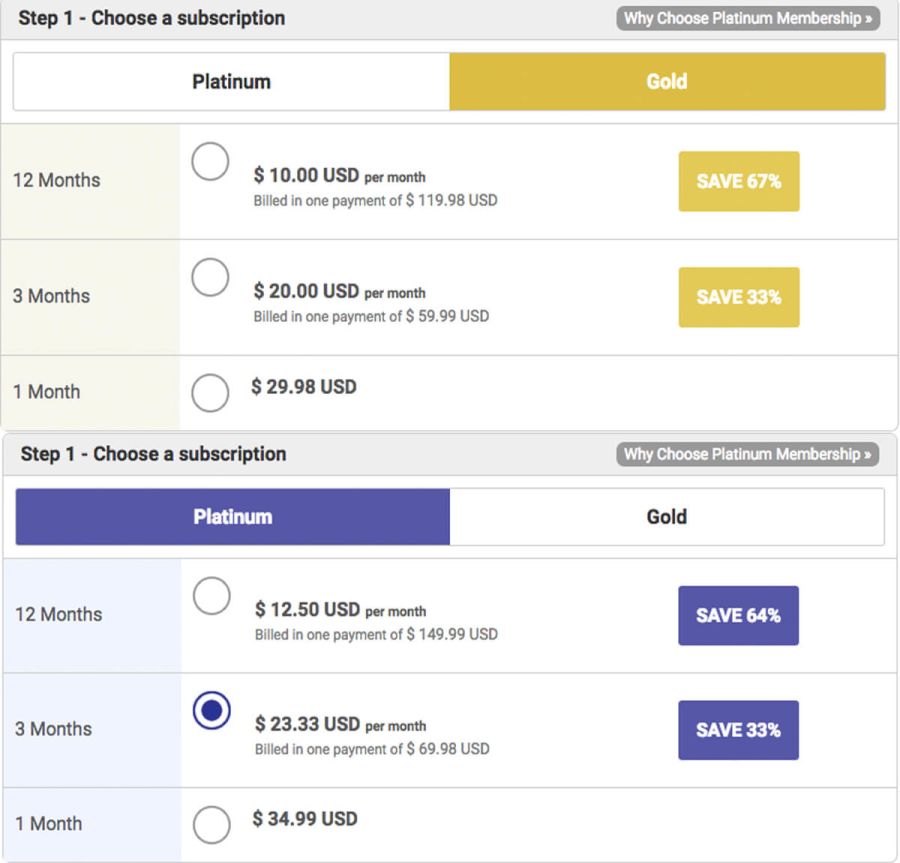Click the yellow SAVE 33% badge
Viewport: 900px width, 863px height.
(x=739, y=297)
